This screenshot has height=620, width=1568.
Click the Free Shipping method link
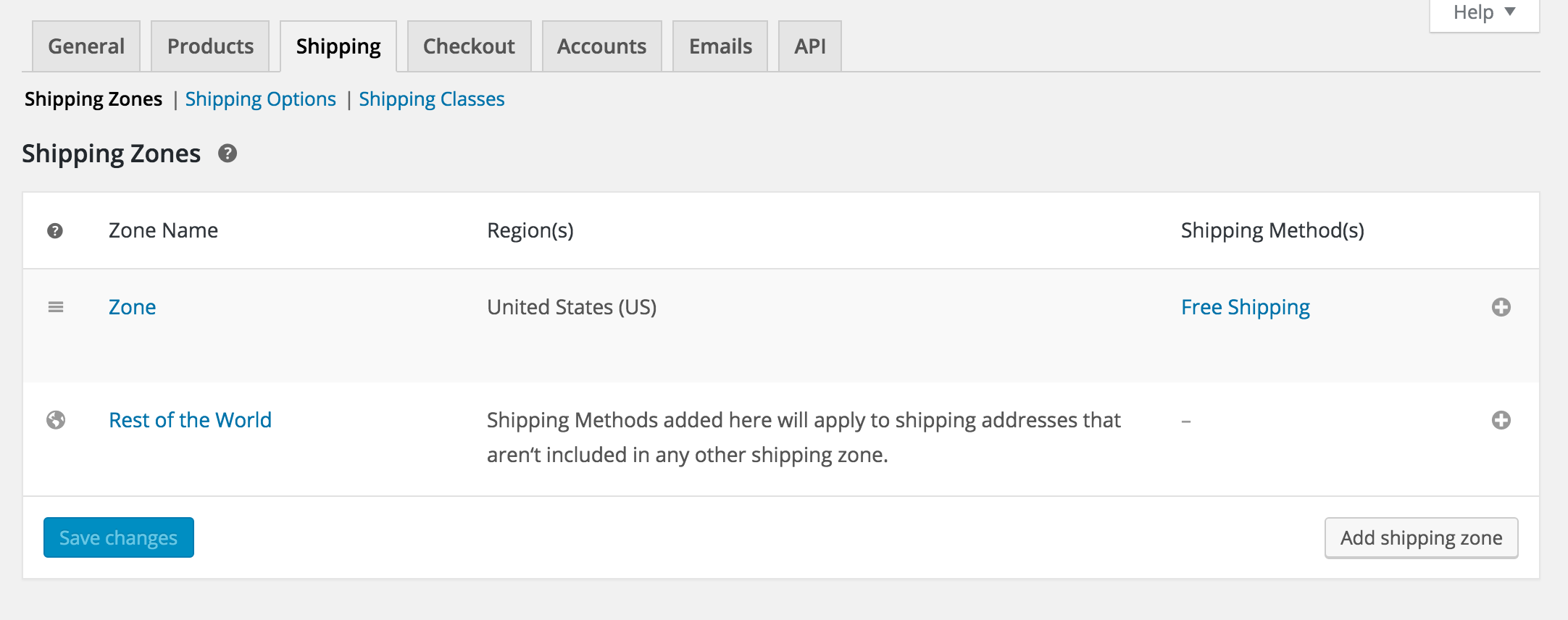point(1245,308)
